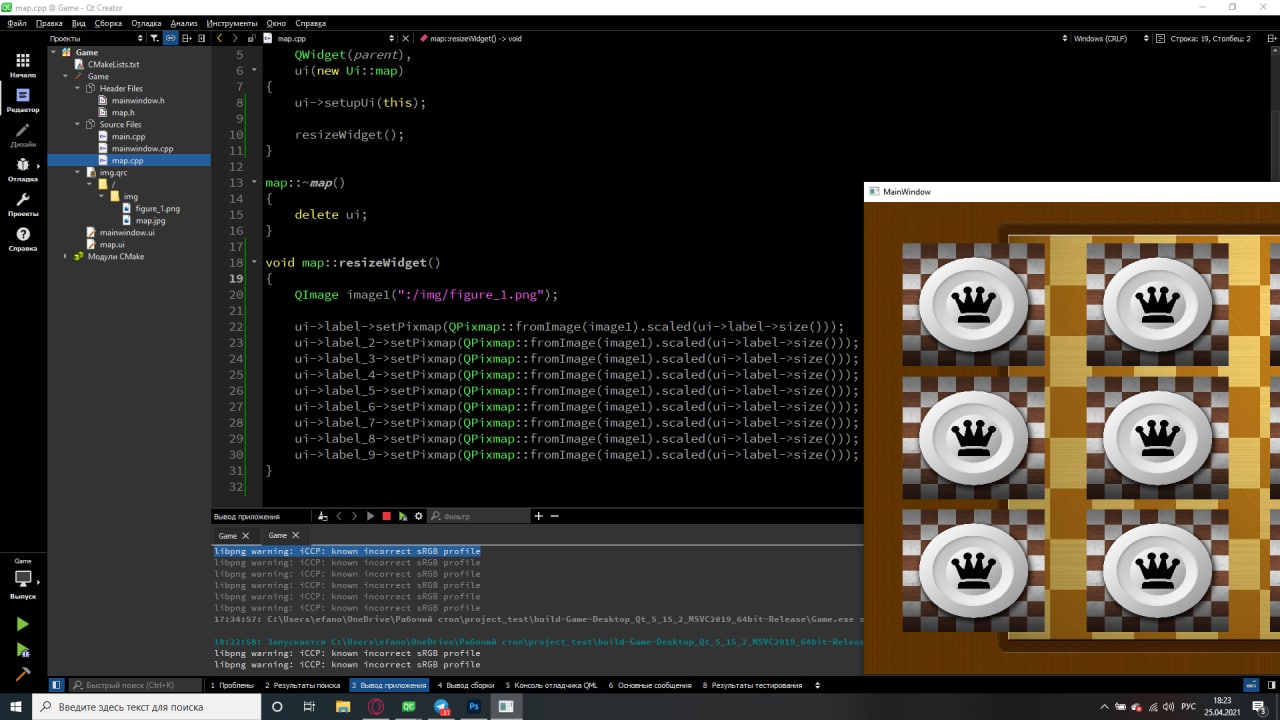The image size is (1280, 720).
Task: Expand the Модули CMake node
Action: coord(65,256)
